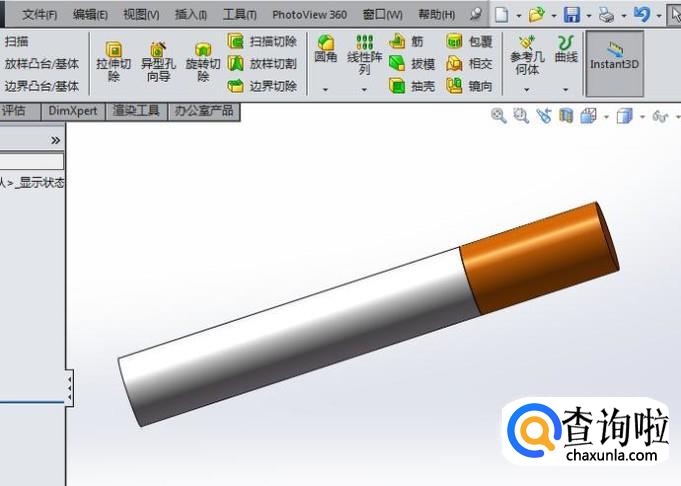Select the 扫描 sweep boss feature
This screenshot has width=681, height=486.
click(x=17, y=42)
